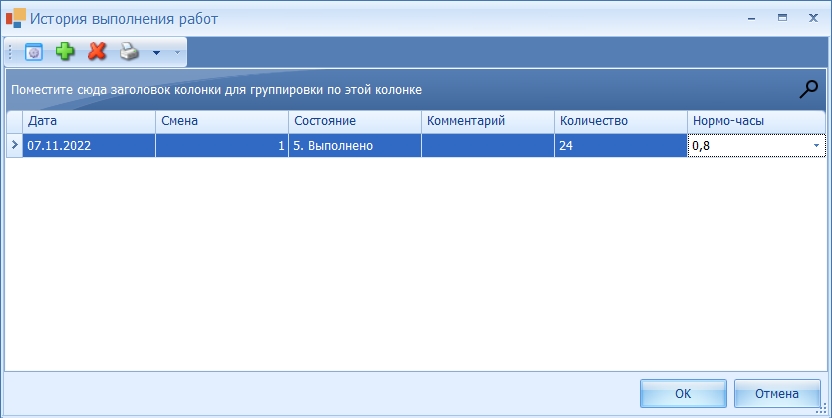Select the Смена cell with value 1
Screen dimensions: 832x418
[222, 145]
